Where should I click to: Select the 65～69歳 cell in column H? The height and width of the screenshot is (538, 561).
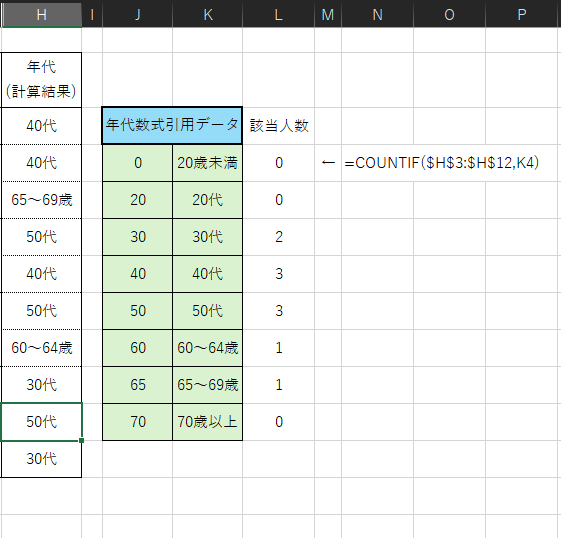pyautogui.click(x=42, y=200)
